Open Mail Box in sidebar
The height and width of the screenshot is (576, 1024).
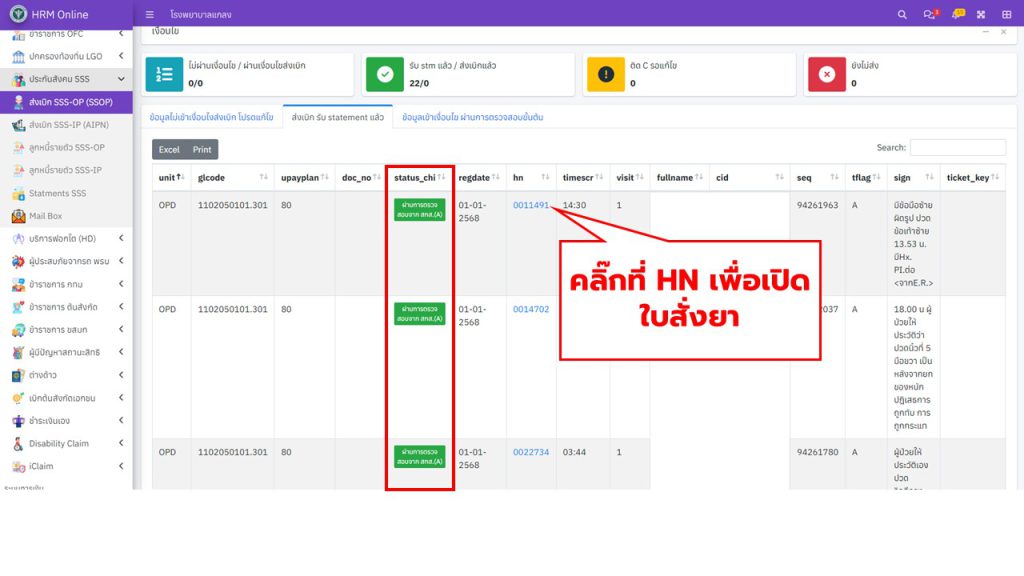click(x=45, y=216)
